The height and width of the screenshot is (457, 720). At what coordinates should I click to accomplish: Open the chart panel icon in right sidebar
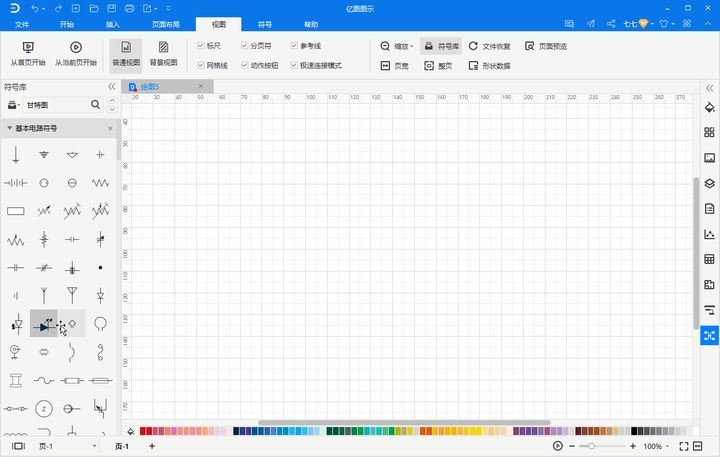[x=709, y=234]
